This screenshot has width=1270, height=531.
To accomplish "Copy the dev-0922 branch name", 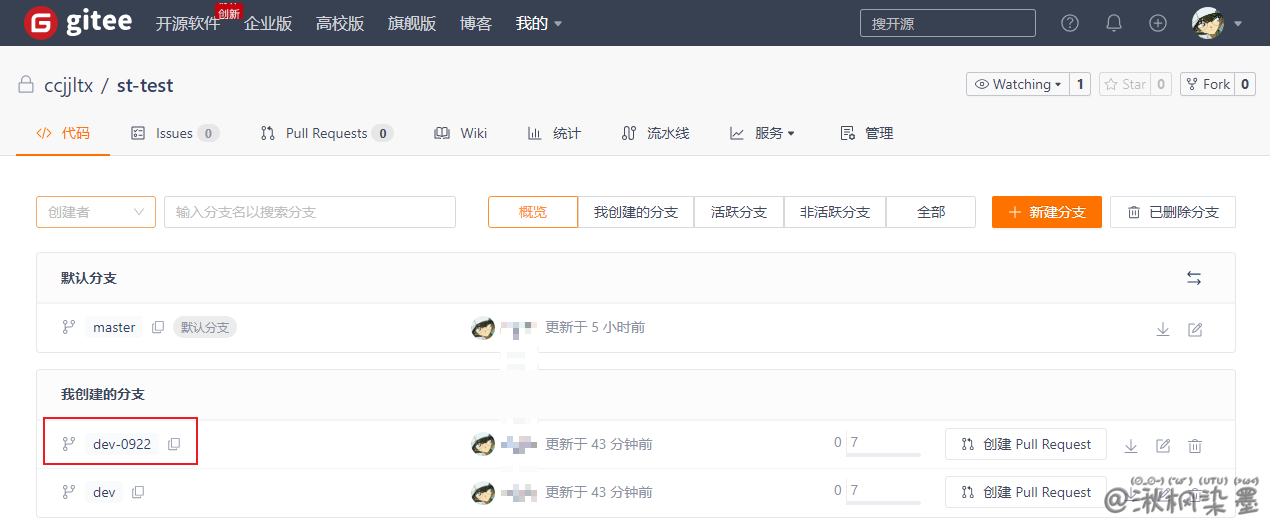I will point(174,444).
